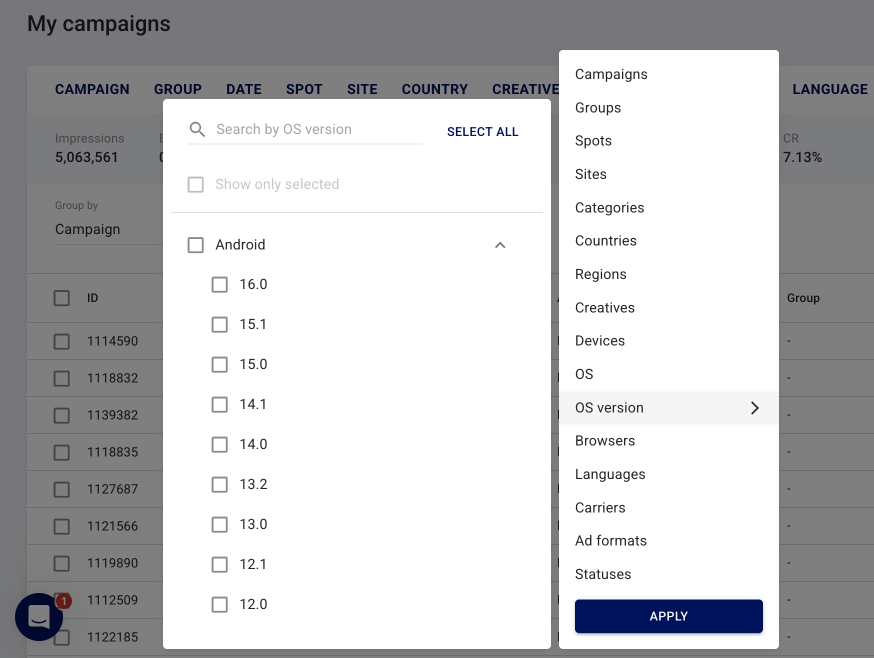Choose Browsers from the filter menu
The image size is (874, 658).
(605, 441)
